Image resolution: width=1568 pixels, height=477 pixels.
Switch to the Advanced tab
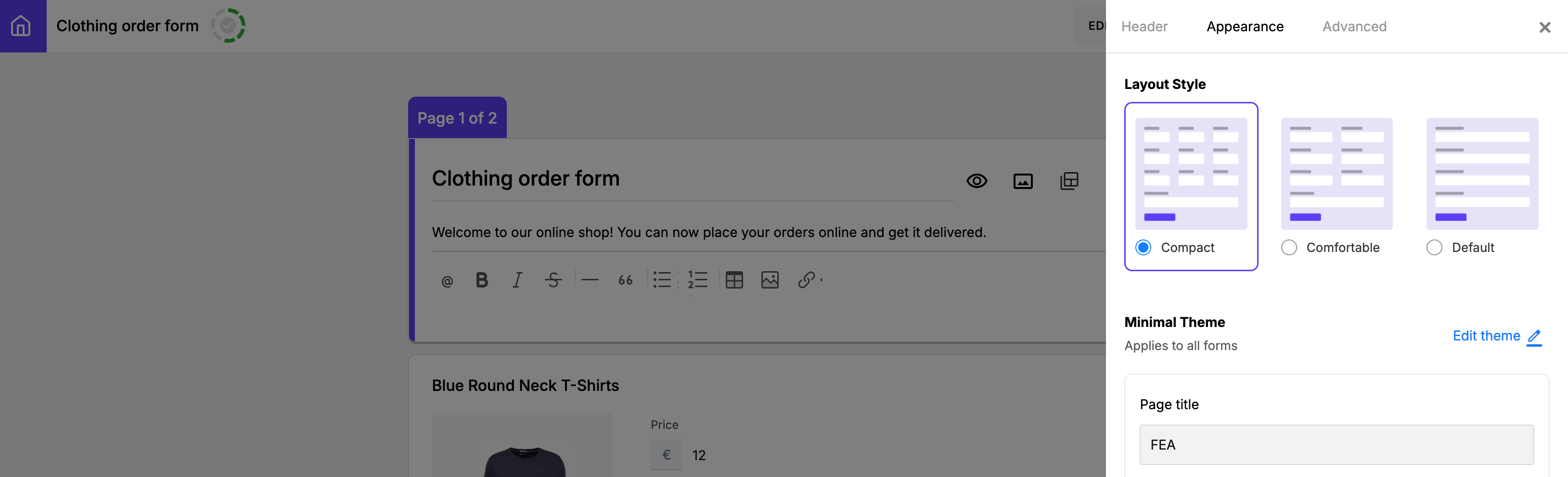click(1354, 26)
